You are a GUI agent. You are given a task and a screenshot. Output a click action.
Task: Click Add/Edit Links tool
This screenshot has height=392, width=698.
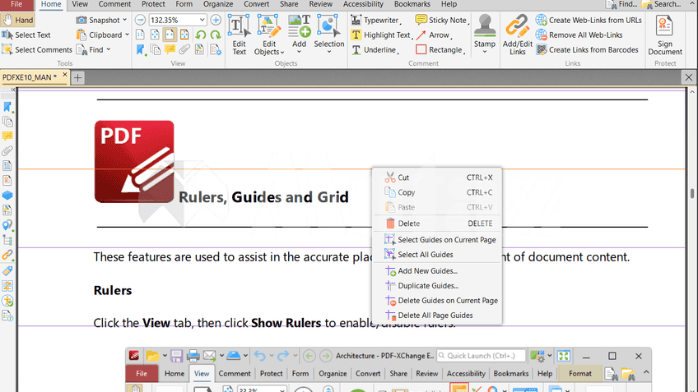517,35
